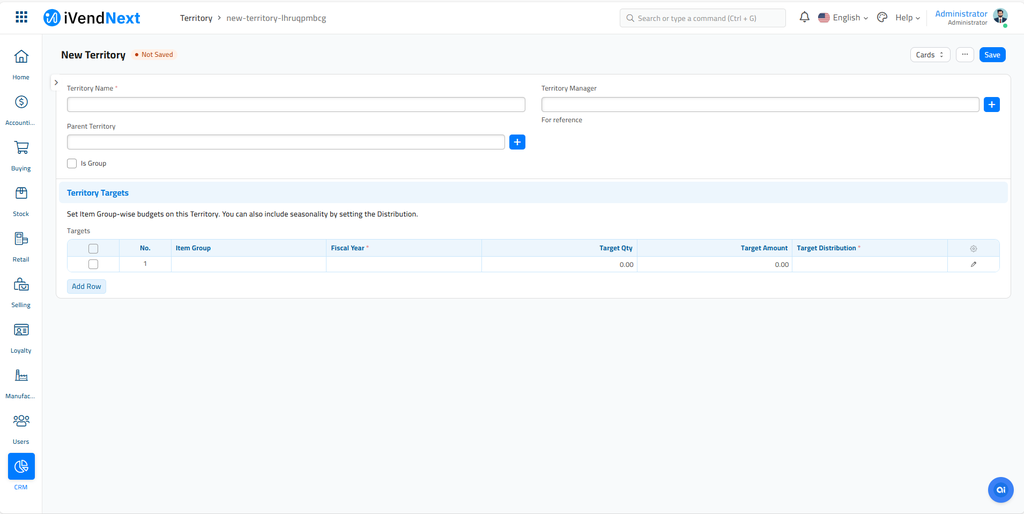Click the notifications bell icon
Viewport: 1024px width, 514px height.
(805, 18)
